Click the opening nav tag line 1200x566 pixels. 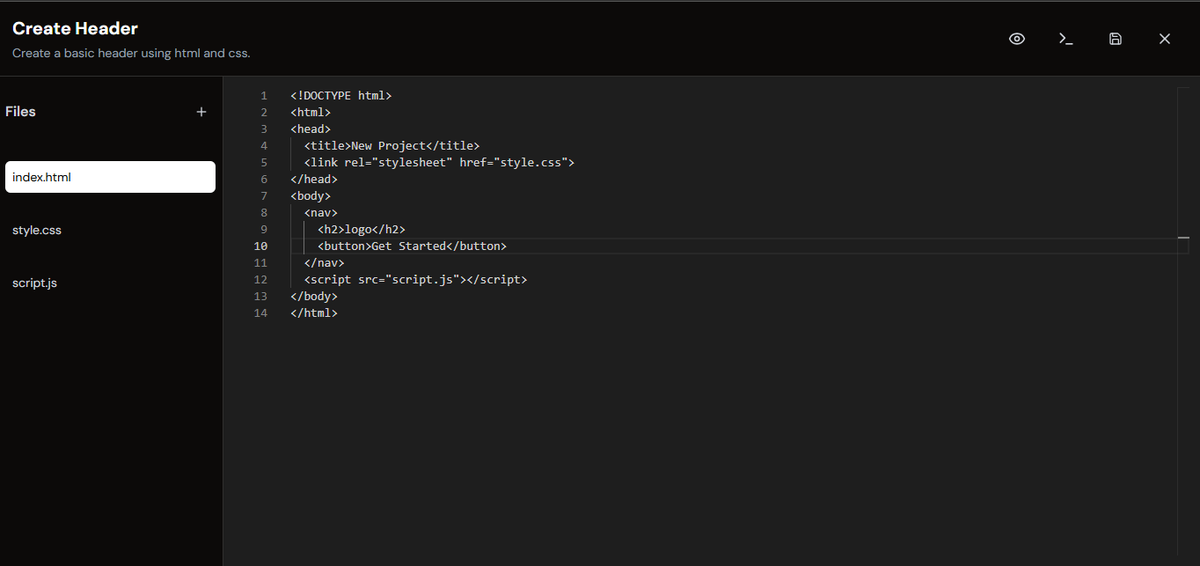point(321,213)
